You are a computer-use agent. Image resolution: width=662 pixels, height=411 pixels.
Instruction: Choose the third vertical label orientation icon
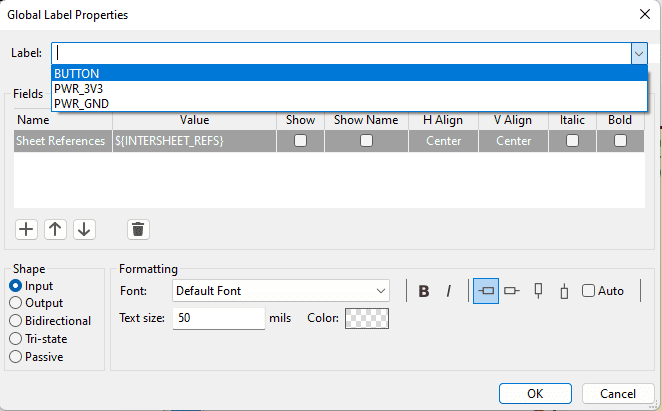click(538, 291)
